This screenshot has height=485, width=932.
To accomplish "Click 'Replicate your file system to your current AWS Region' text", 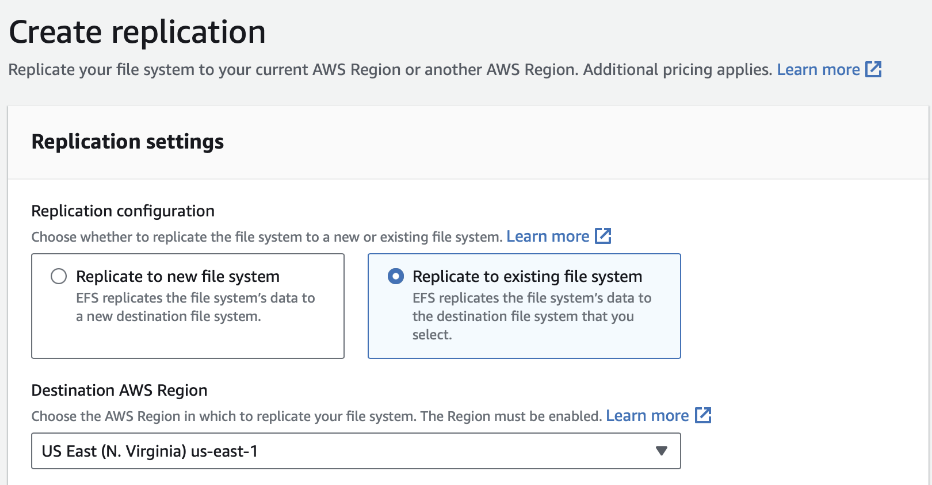I will [x=390, y=70].
